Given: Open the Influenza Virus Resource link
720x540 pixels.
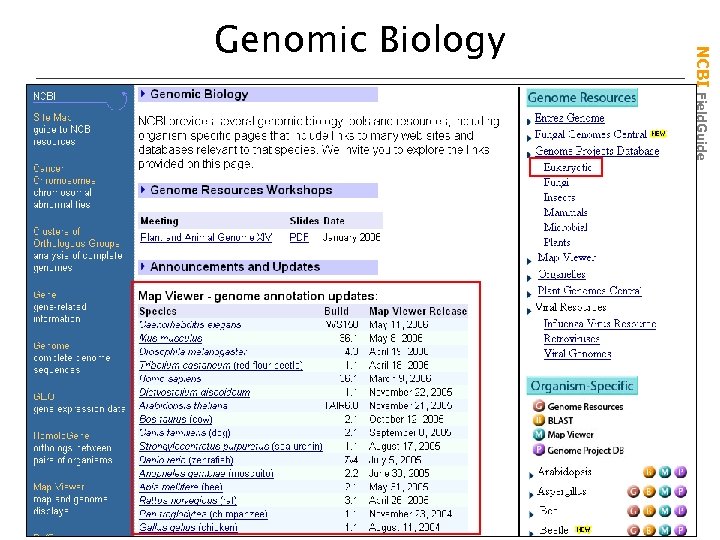Looking at the screenshot, I should (600, 324).
